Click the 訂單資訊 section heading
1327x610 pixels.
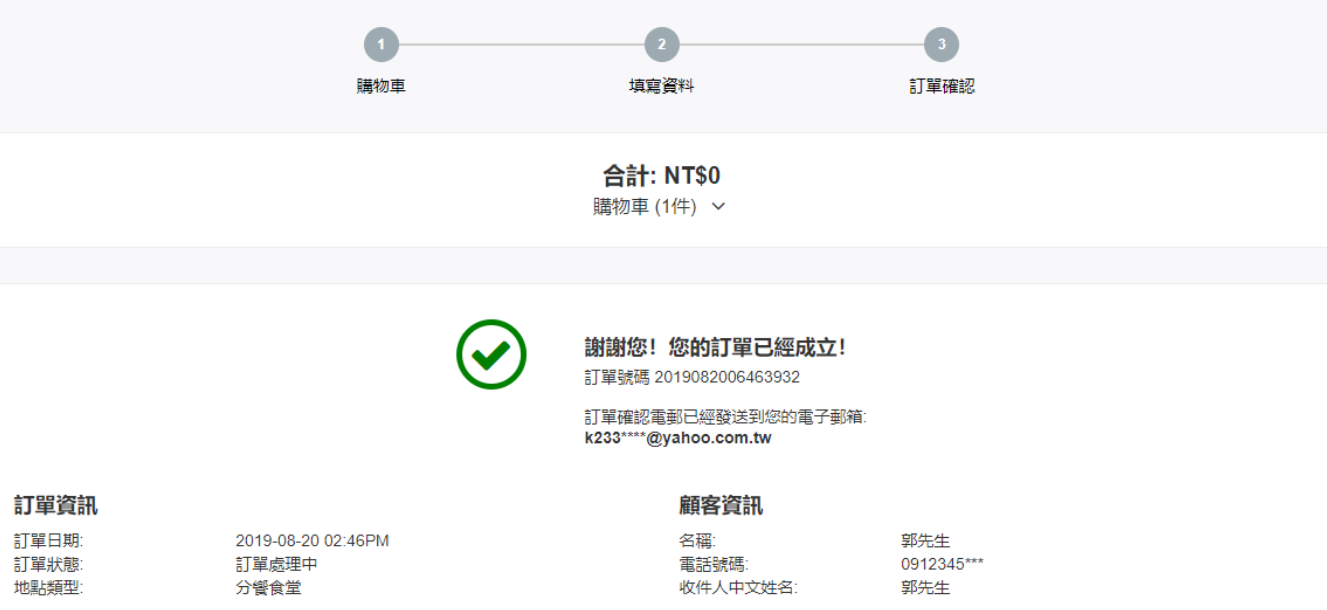tap(56, 505)
